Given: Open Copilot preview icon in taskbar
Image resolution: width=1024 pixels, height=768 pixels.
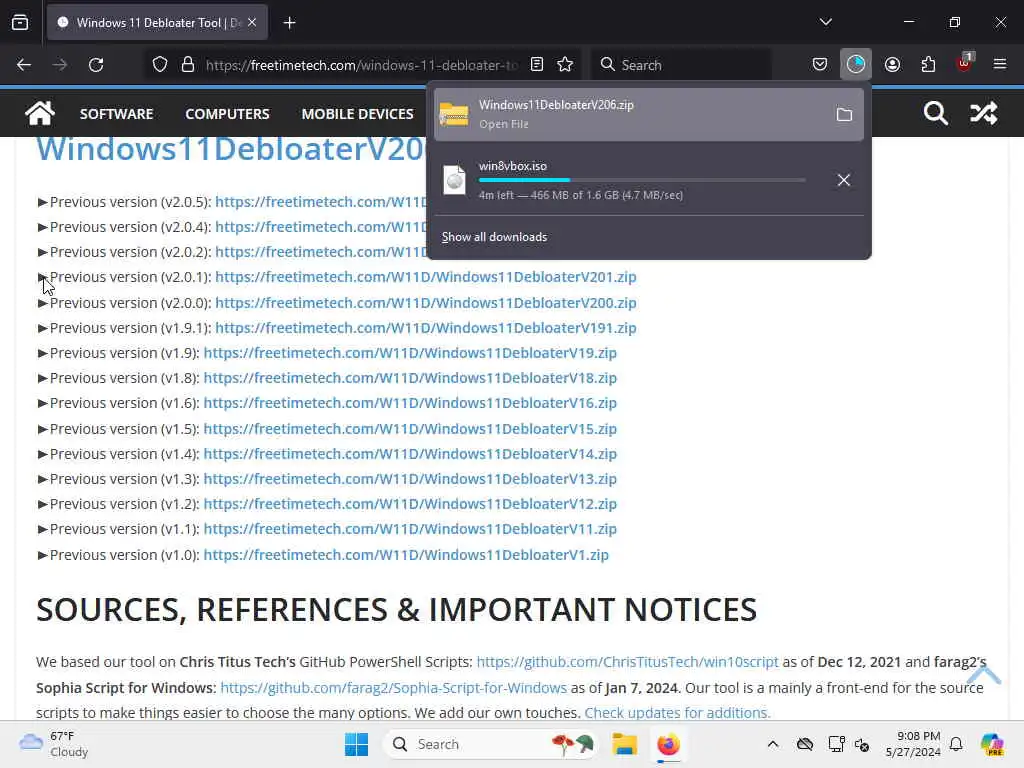Looking at the screenshot, I should [992, 744].
